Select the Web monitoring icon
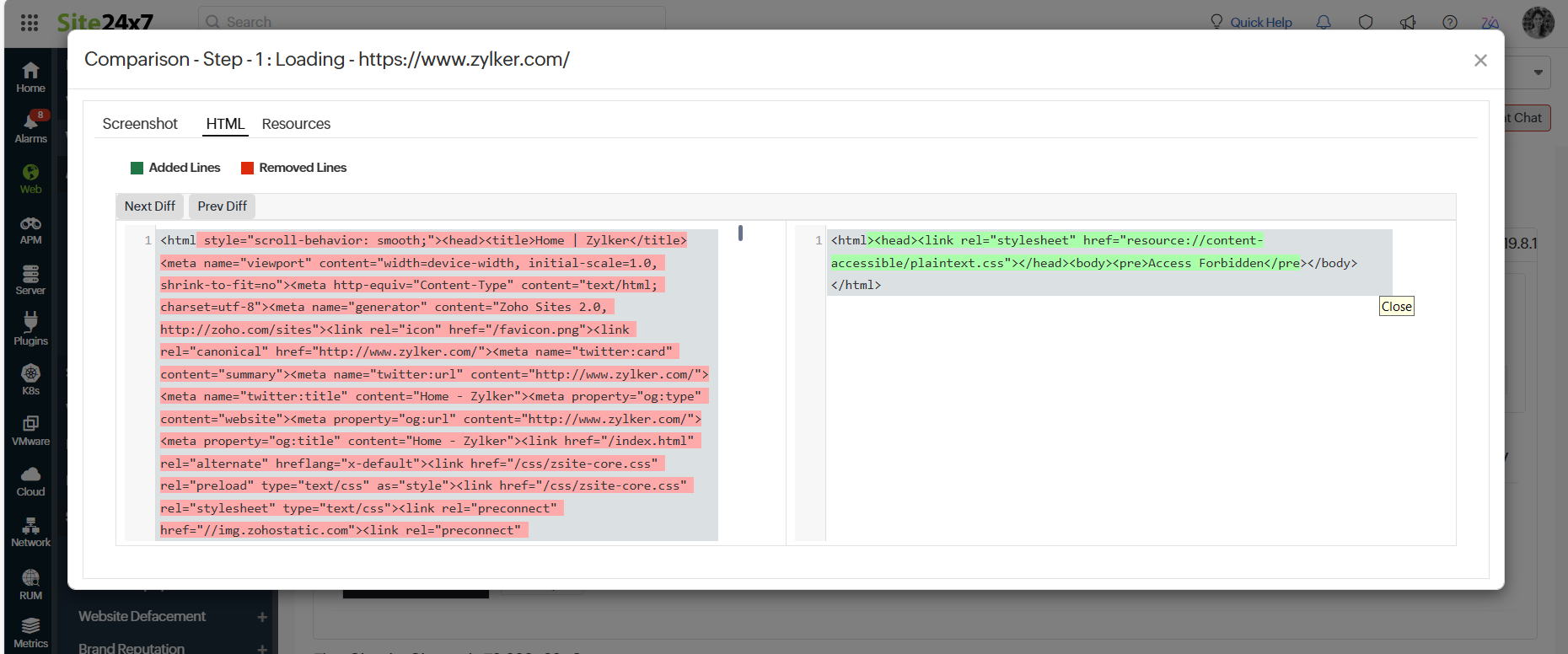This screenshot has height=654, width=1568. [30, 178]
